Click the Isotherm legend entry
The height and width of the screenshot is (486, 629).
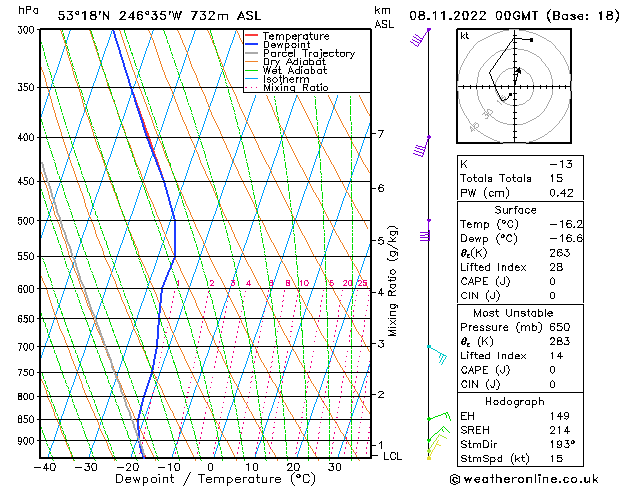286,79
